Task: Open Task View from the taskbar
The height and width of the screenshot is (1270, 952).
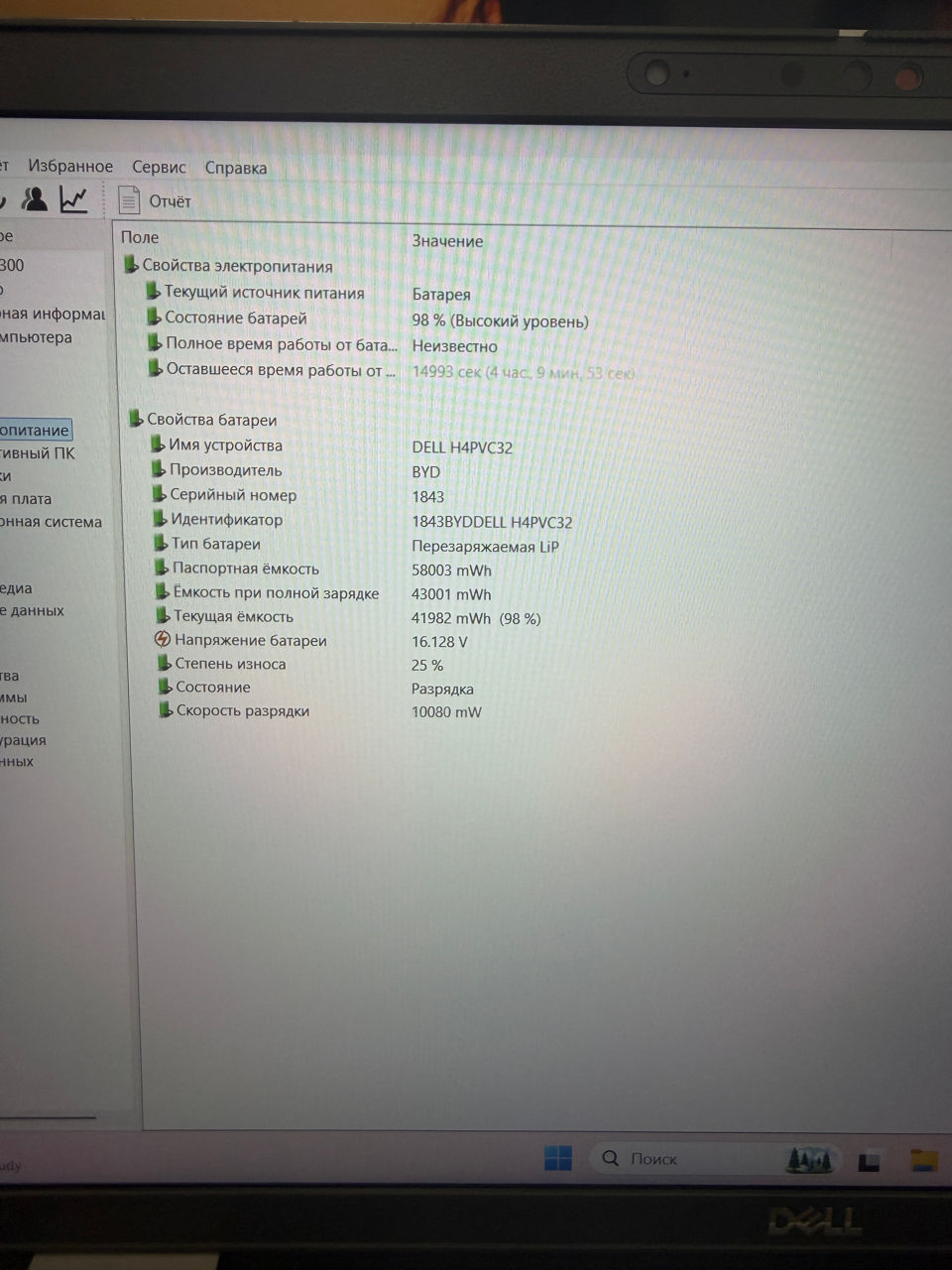Action: point(870,1160)
